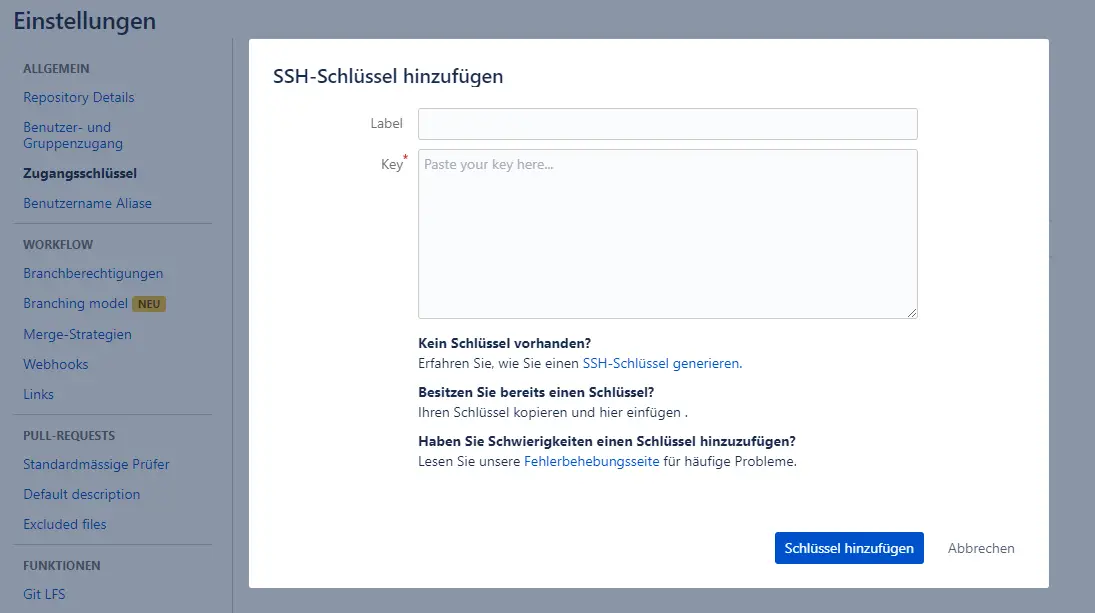This screenshot has width=1095, height=613.
Task: Grab the Key textarea resize handle
Action: pos(912,313)
